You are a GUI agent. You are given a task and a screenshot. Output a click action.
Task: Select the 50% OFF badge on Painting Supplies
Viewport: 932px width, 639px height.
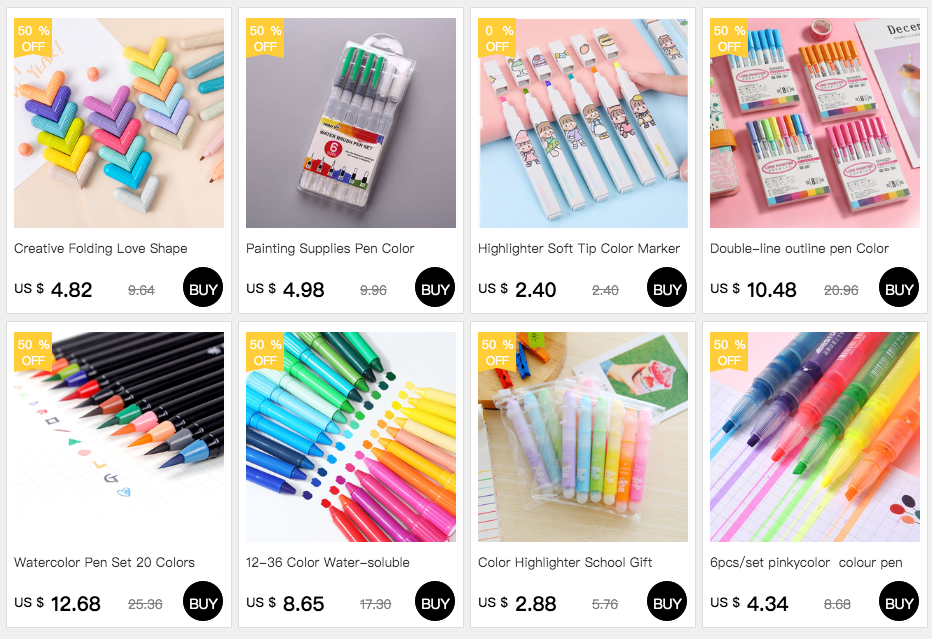pyautogui.click(x=265, y=38)
